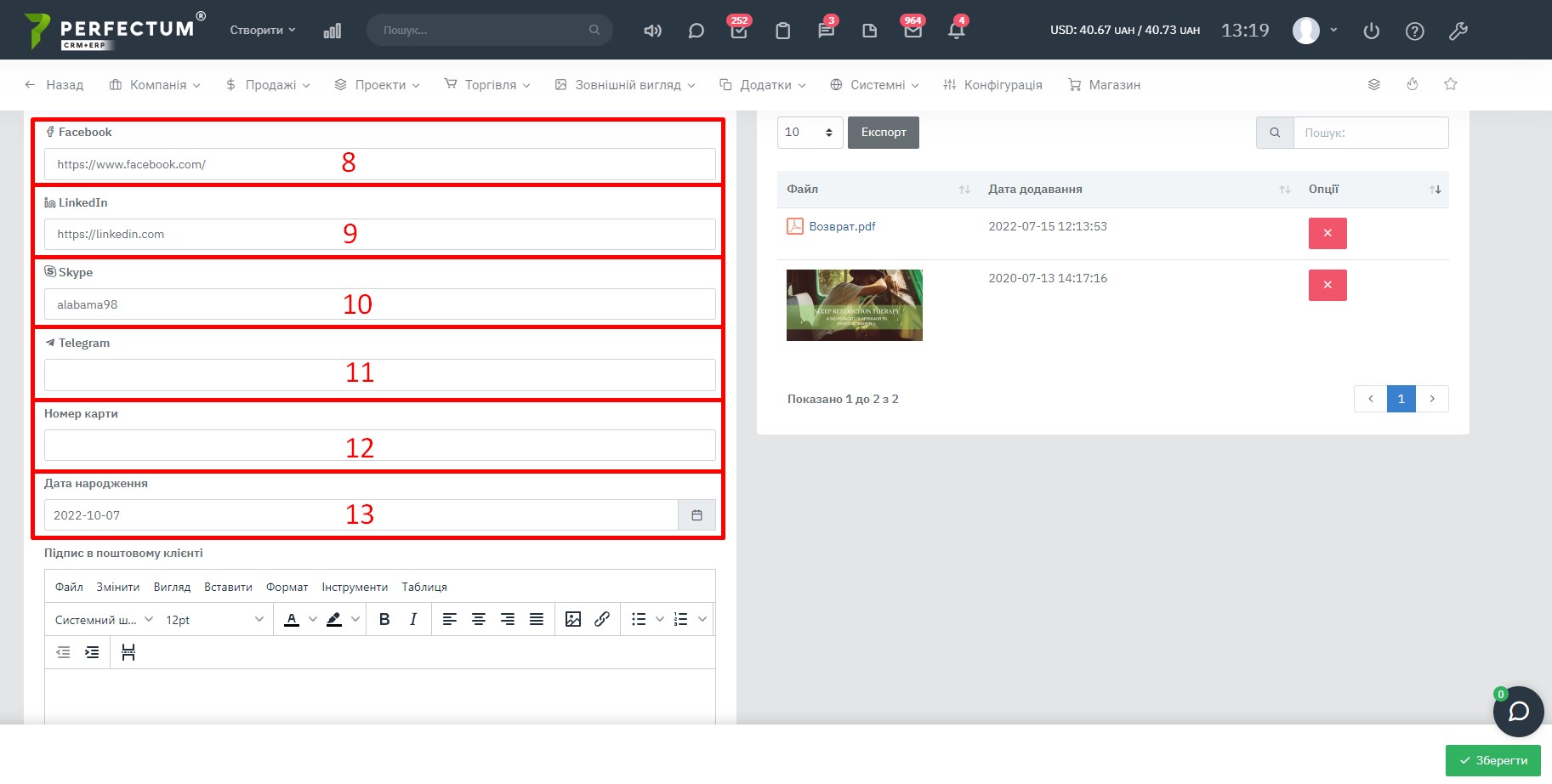Click the Bold formatting icon
The width and height of the screenshot is (1552, 784).
384,620
